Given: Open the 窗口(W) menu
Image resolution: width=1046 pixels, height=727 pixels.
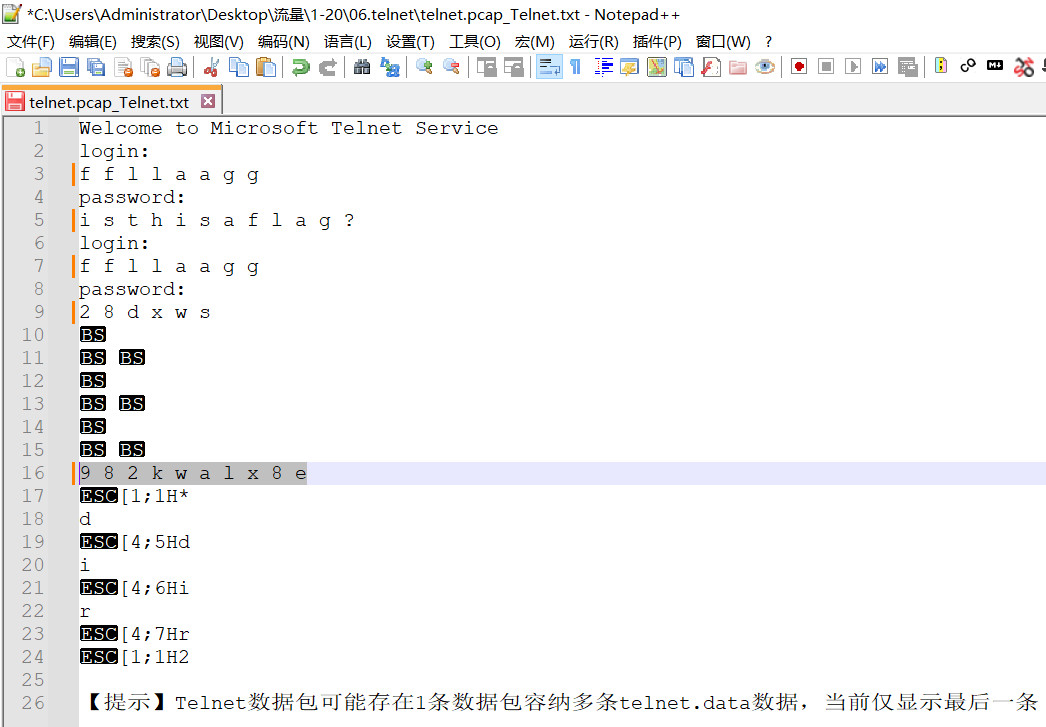Looking at the screenshot, I should (722, 42).
